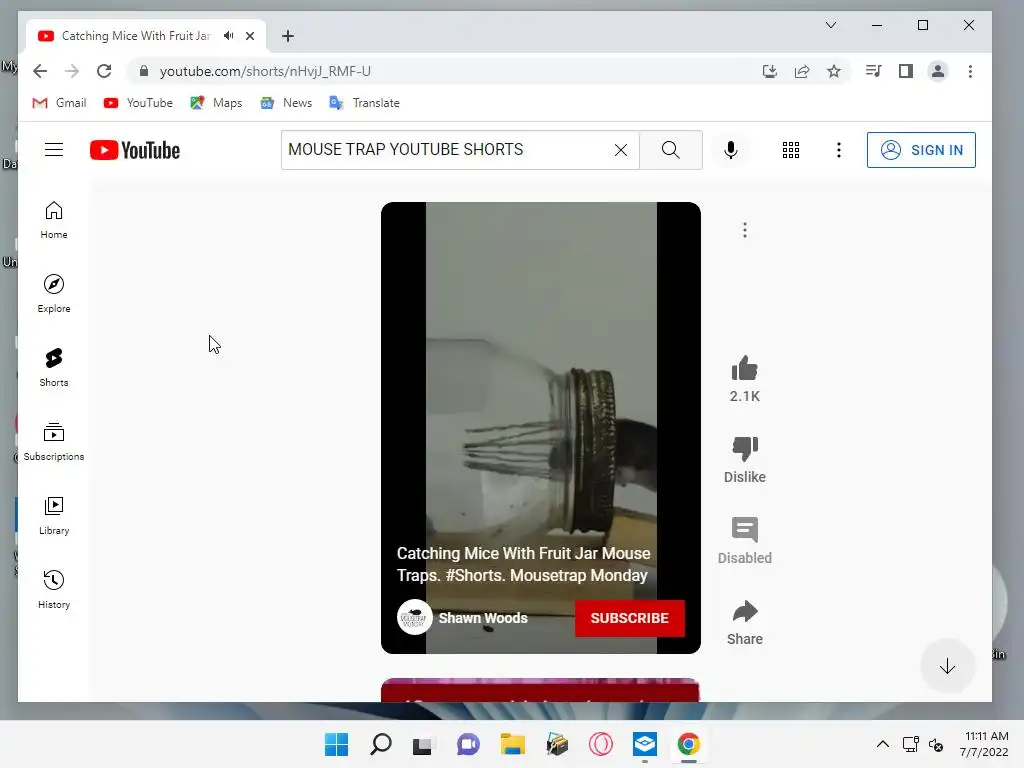Go back in Chrome
Viewport: 1024px width, 768px height.
pos(40,71)
